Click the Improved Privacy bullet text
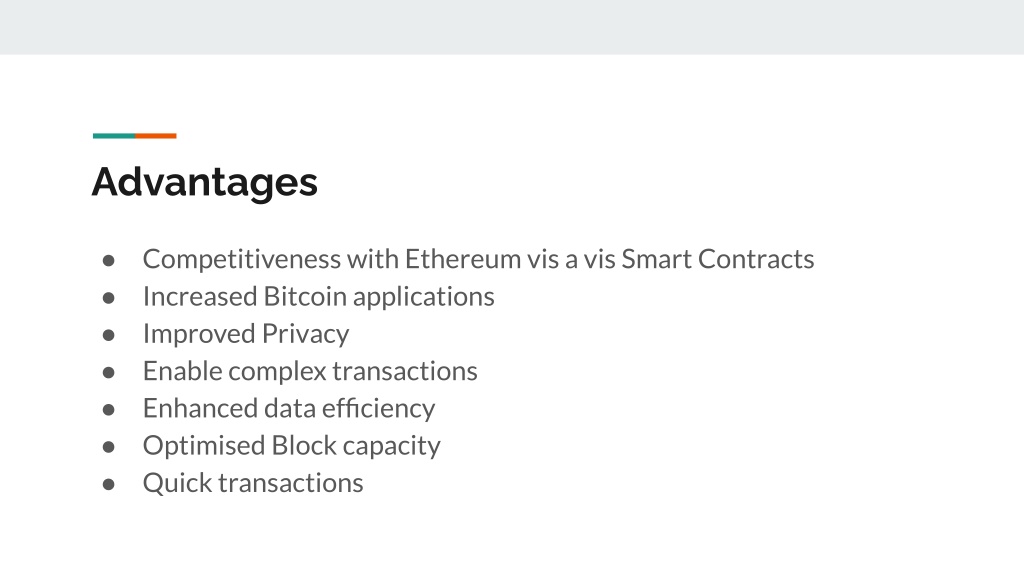 (246, 334)
